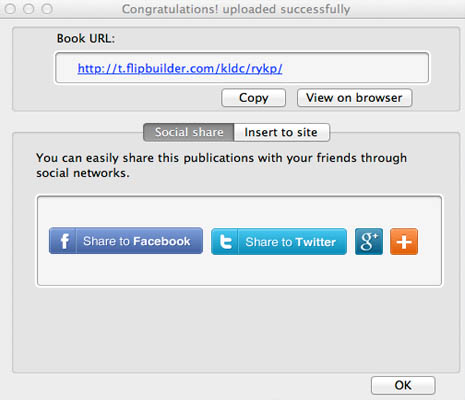This screenshot has height=400, width=465.
Task: Click View on browser button
Action: point(354,98)
